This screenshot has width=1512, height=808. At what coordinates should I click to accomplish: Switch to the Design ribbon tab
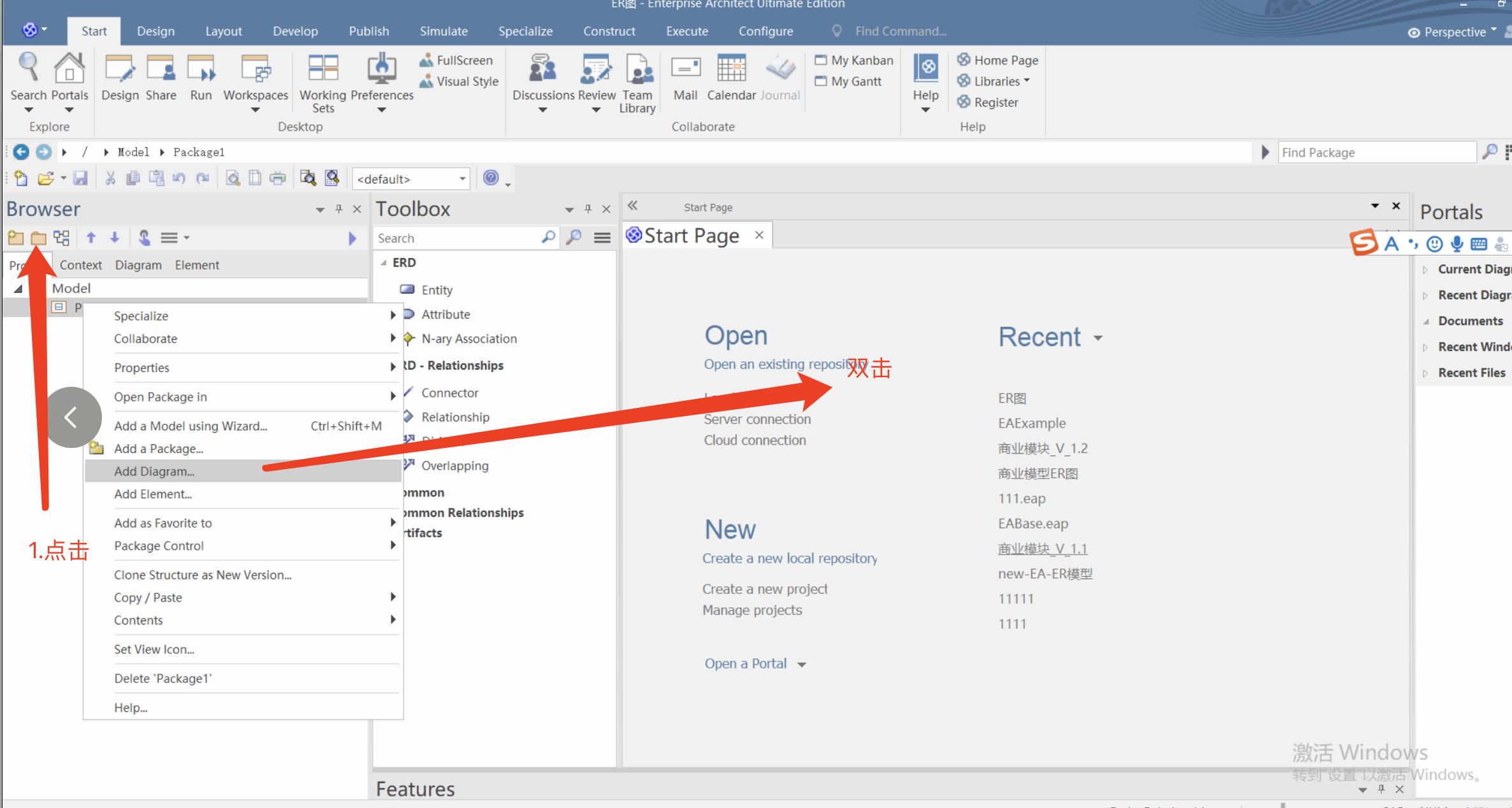click(156, 31)
